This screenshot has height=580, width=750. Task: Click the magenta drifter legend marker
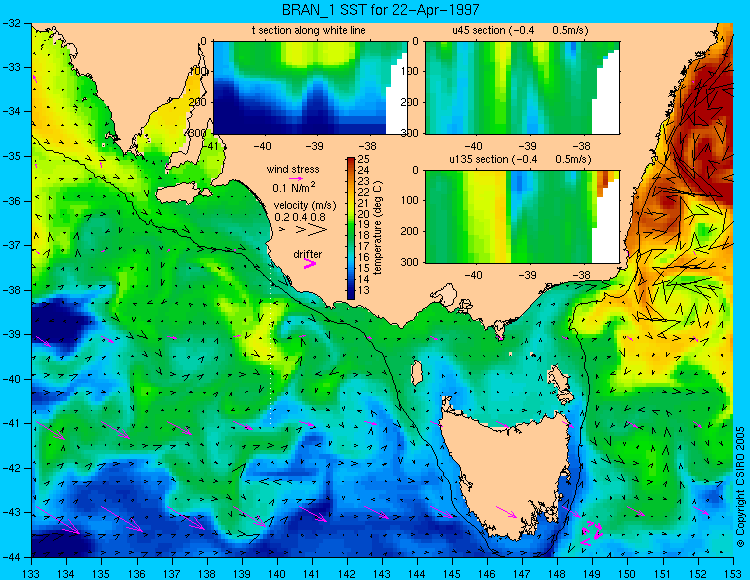click(310, 263)
